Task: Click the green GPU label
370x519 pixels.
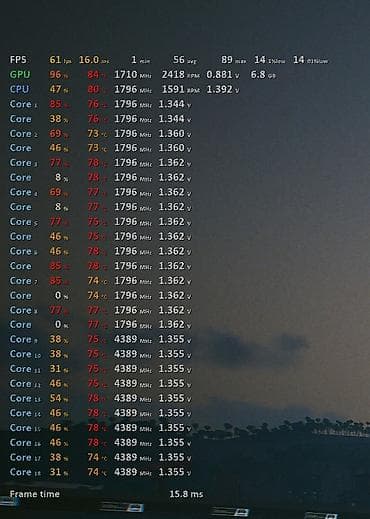Action: point(20,74)
